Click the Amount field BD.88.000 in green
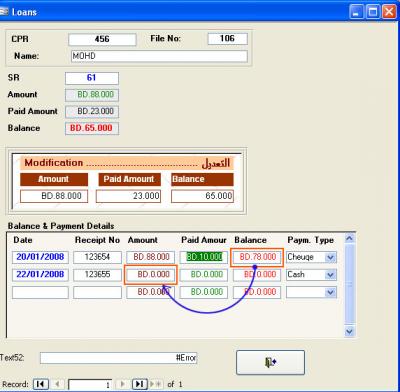The width and height of the screenshot is (400, 392). (x=92, y=95)
